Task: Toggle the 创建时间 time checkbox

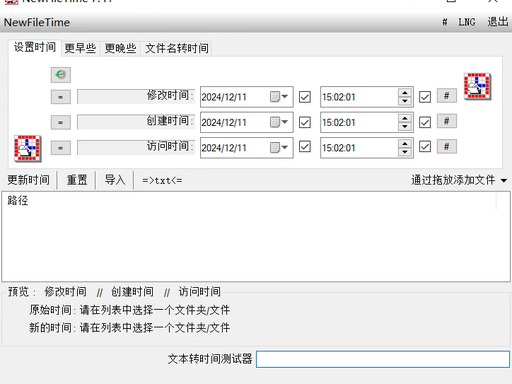Action: tap(425, 122)
